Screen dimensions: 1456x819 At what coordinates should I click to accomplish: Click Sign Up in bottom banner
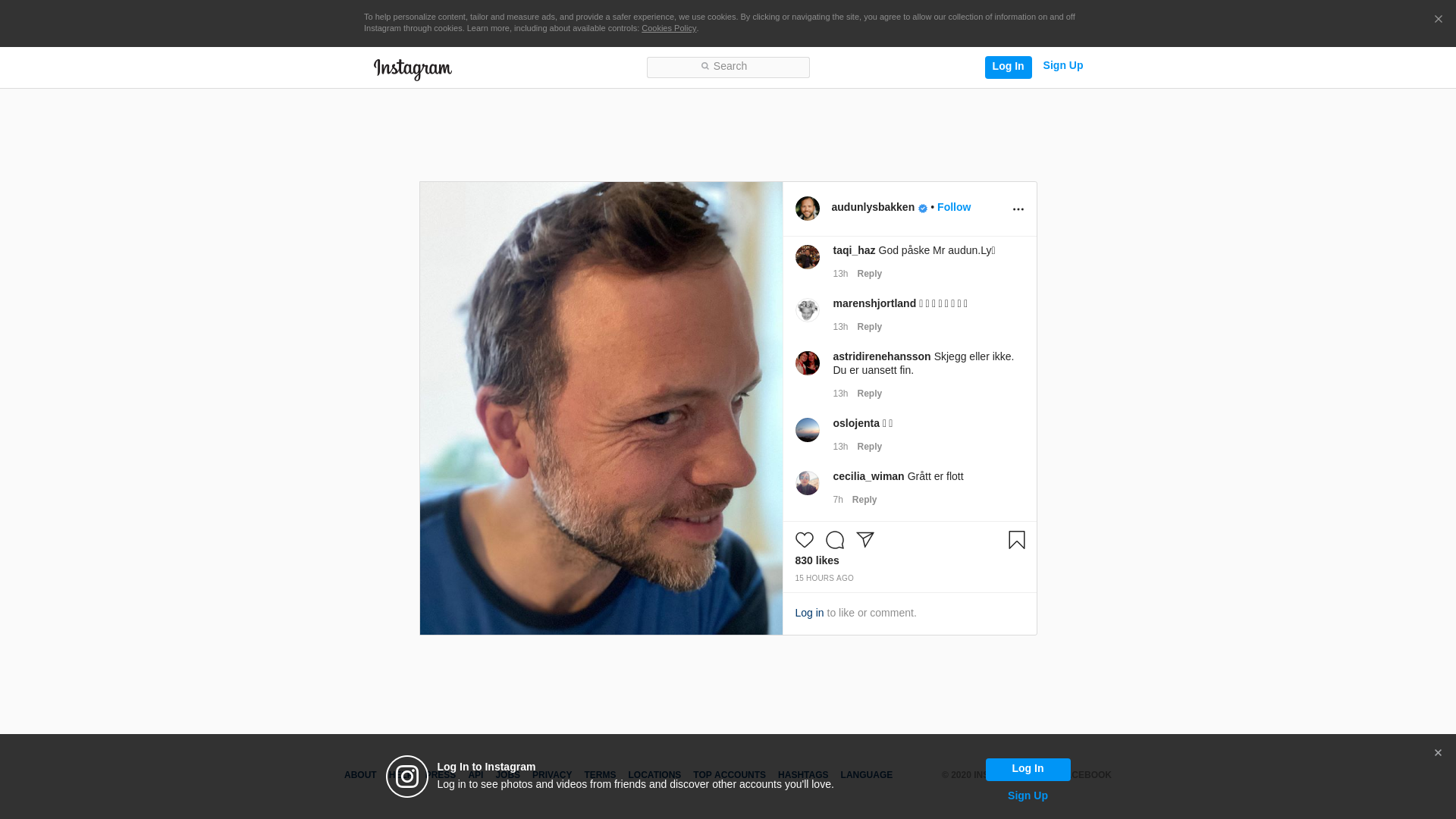coord(1028,795)
